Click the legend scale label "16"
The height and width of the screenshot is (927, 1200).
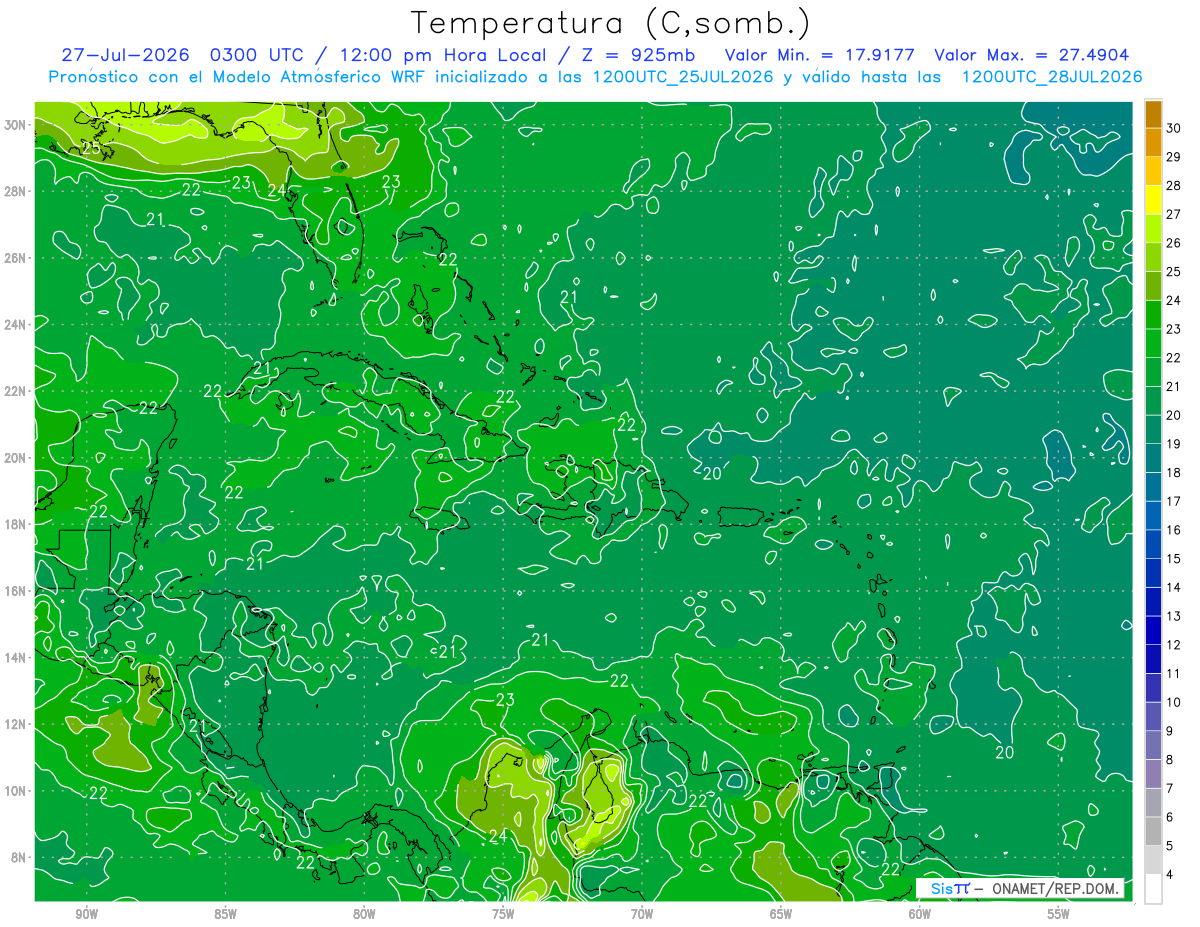pyautogui.click(x=1173, y=530)
